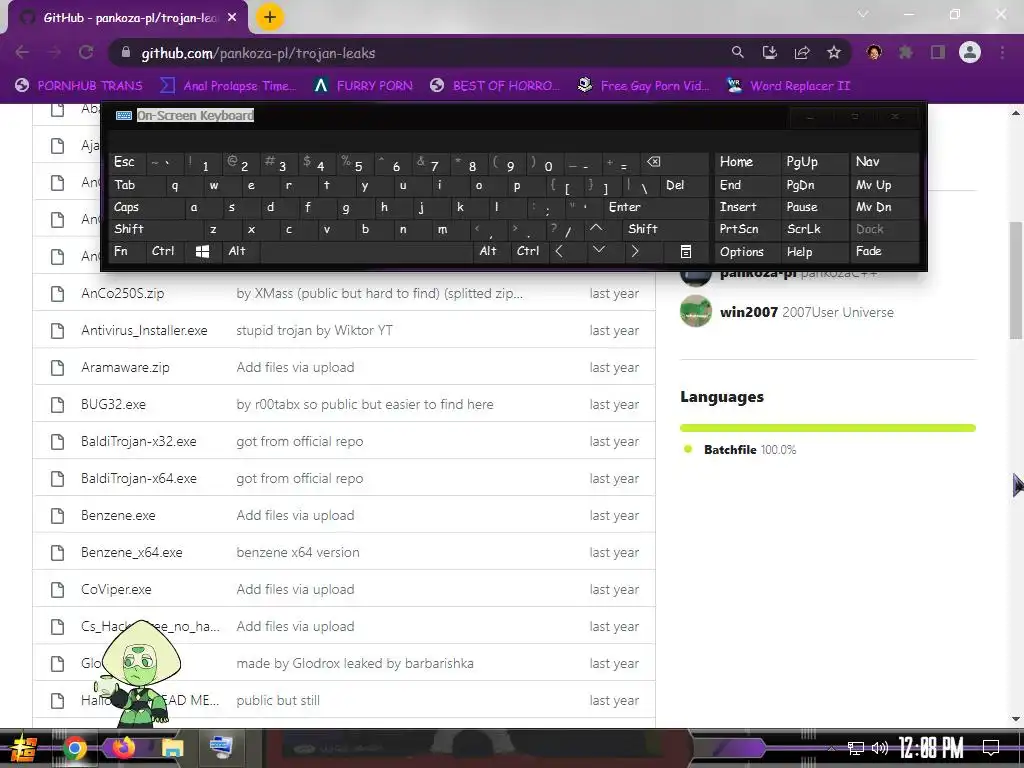Image resolution: width=1024 pixels, height=768 pixels.
Task: Click the Batchfile language bar
Action: click(x=827, y=428)
